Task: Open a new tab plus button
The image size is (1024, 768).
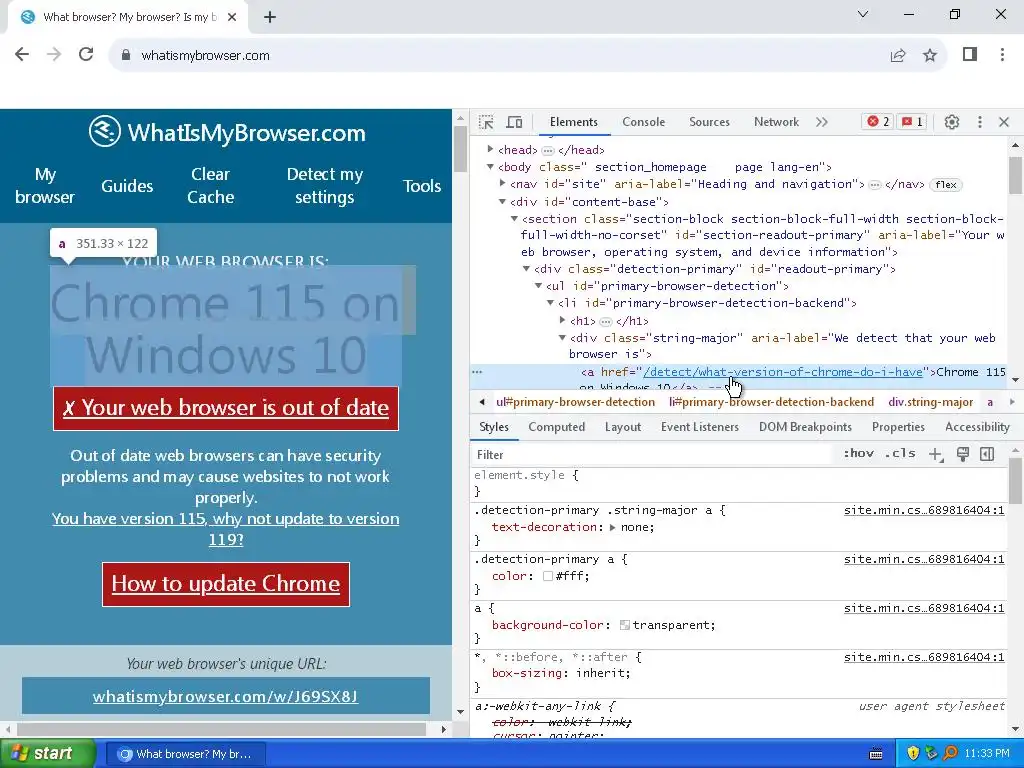Action: tap(270, 18)
